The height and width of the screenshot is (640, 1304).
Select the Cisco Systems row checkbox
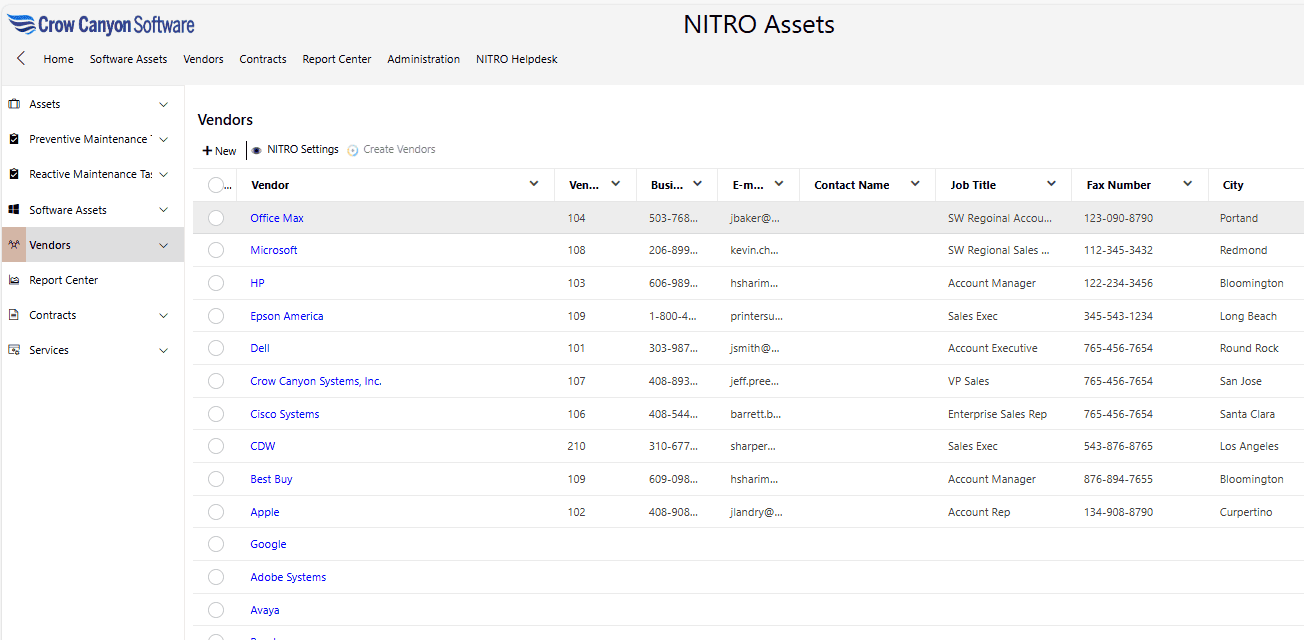pyautogui.click(x=216, y=414)
